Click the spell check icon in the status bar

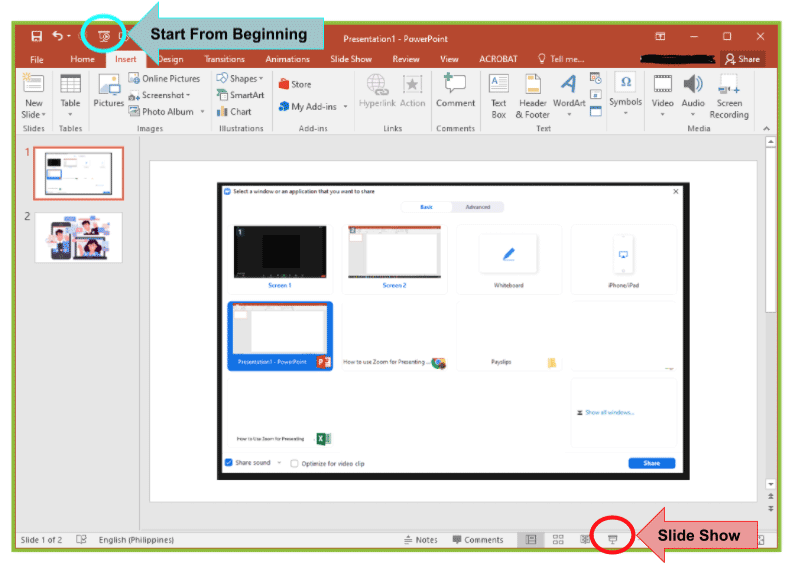point(81,540)
